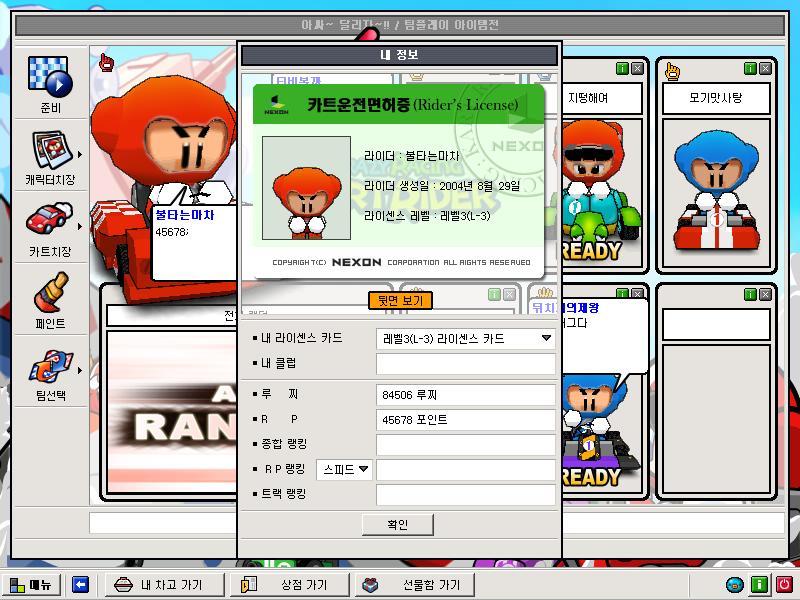The height and width of the screenshot is (600, 800).
Task: Click green info icon on 모기맛사탕 slot
Action: pos(750,68)
